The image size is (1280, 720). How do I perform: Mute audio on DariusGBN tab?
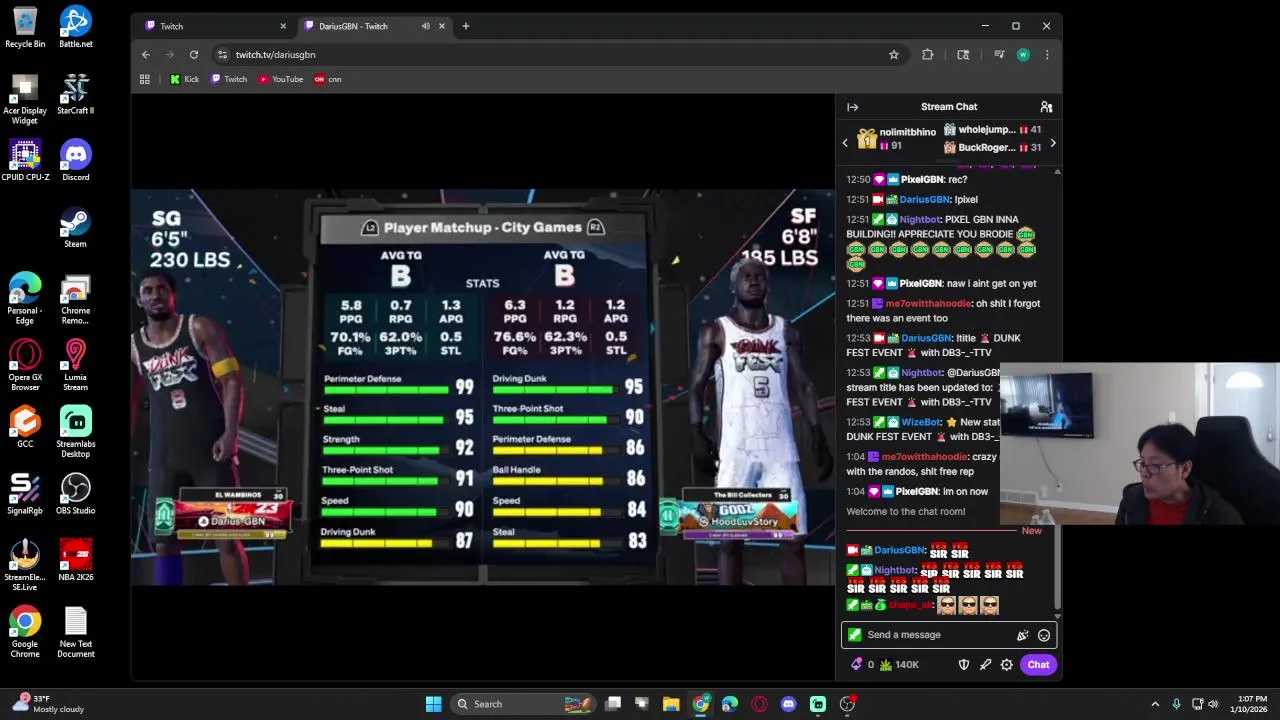[426, 26]
